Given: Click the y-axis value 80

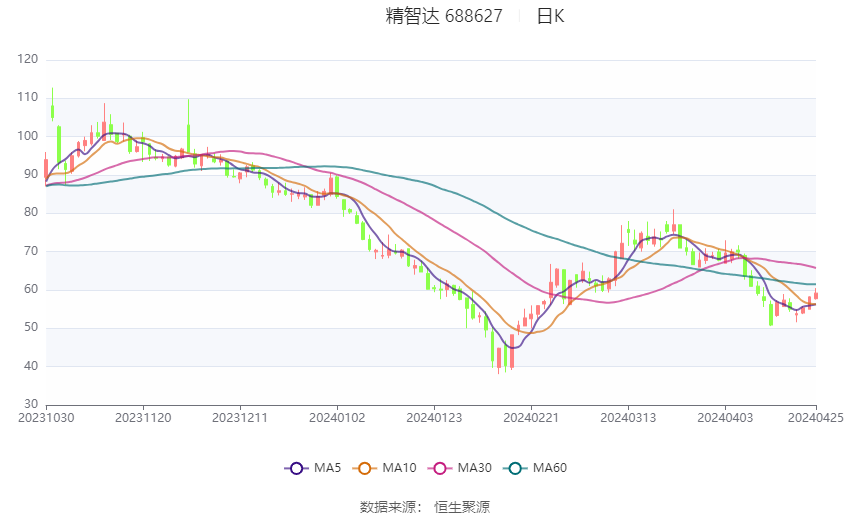Looking at the screenshot, I should coord(31,212).
